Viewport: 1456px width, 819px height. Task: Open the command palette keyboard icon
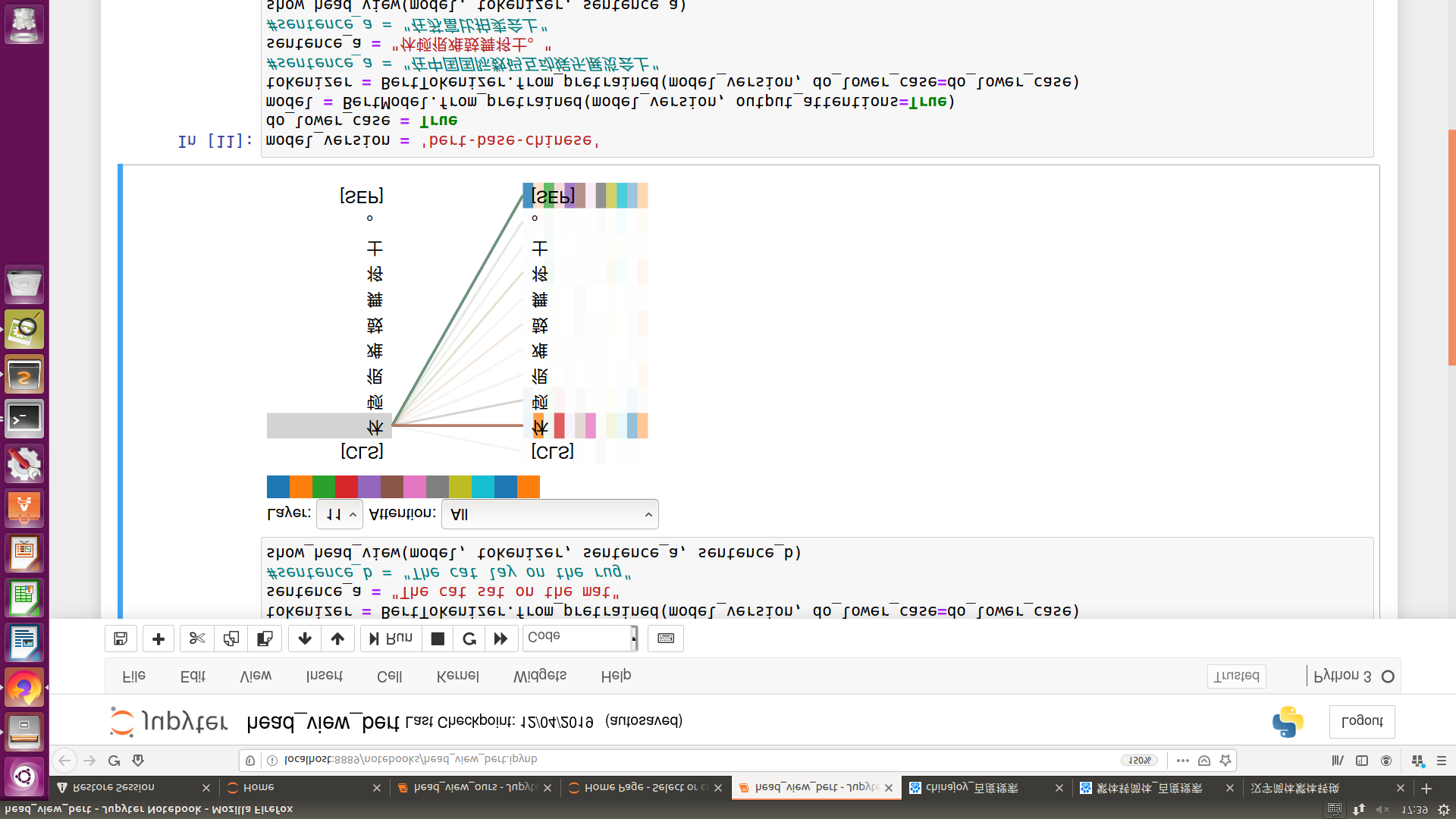click(666, 639)
